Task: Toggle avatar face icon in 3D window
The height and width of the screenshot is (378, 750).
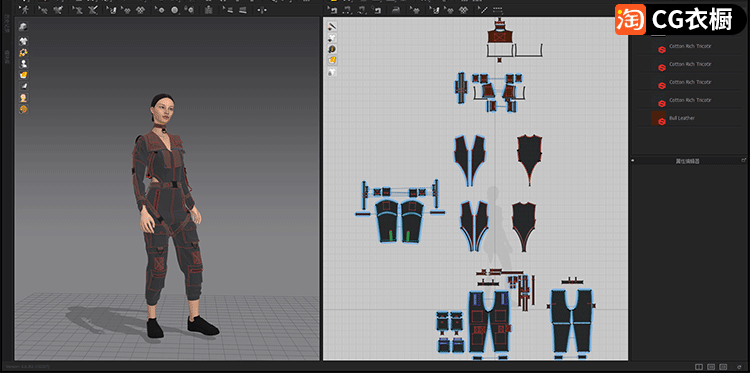Action: click(23, 98)
